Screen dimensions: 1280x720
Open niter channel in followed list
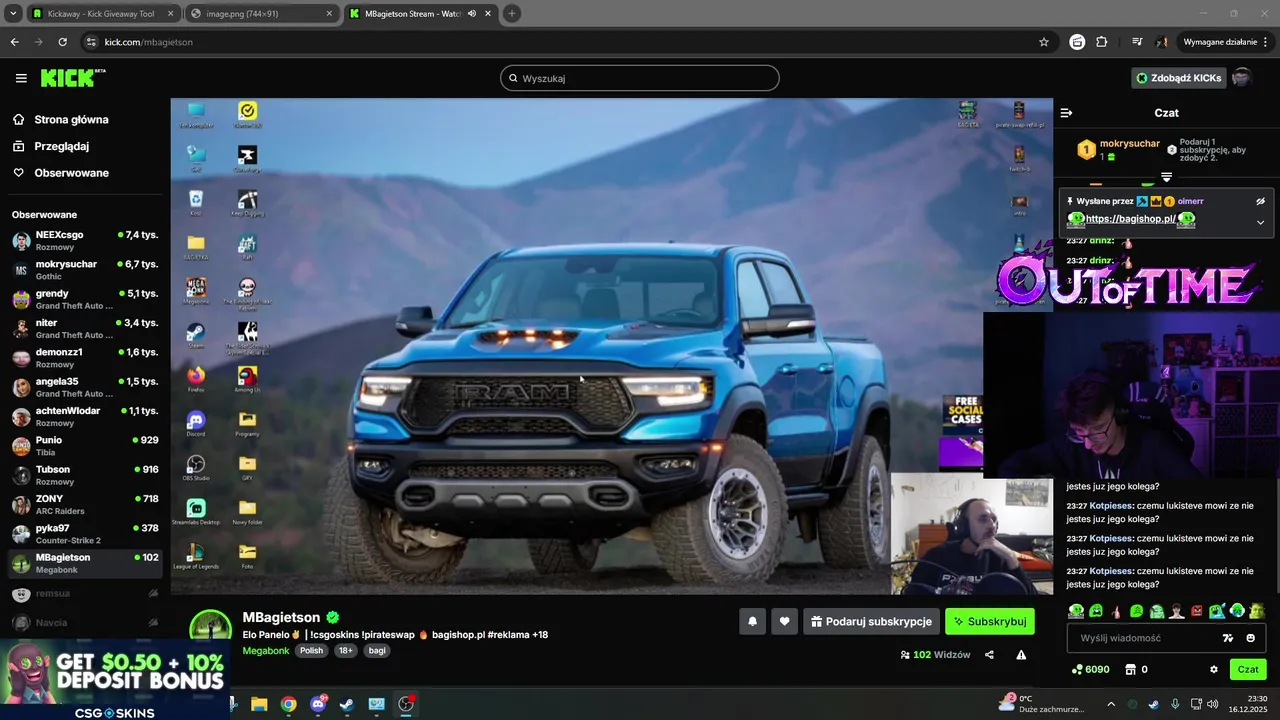click(85, 329)
